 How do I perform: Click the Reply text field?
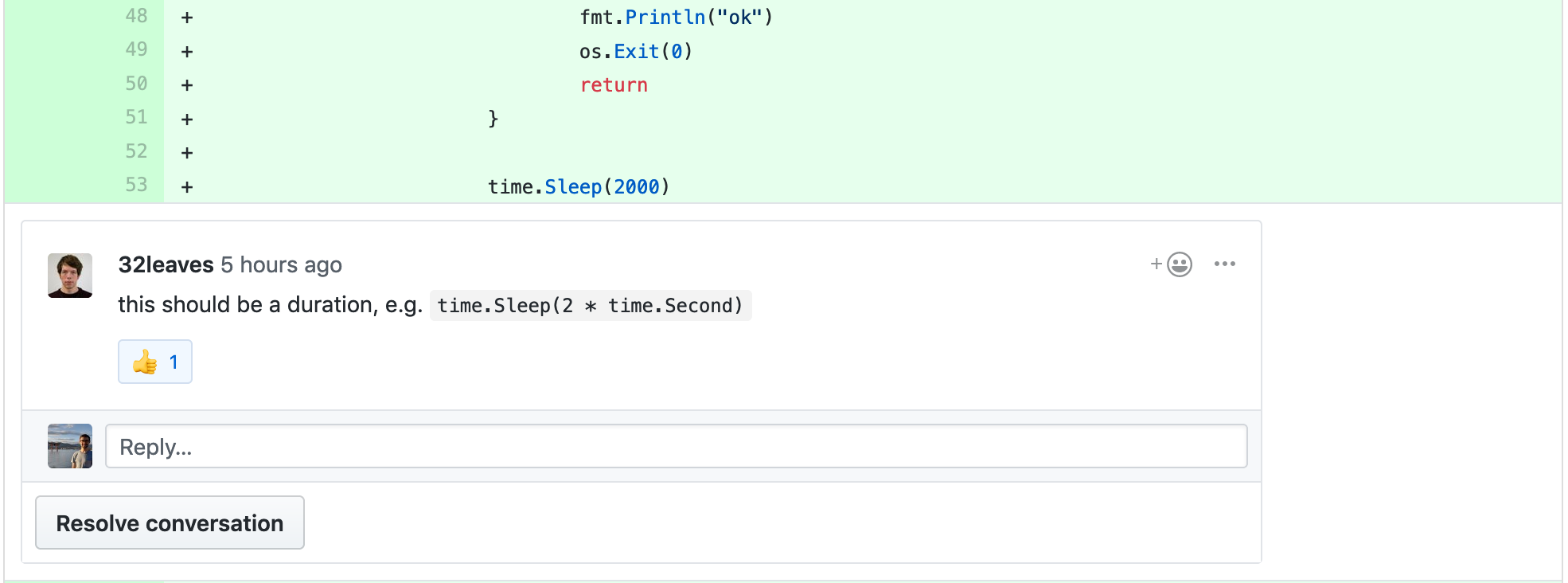click(675, 446)
